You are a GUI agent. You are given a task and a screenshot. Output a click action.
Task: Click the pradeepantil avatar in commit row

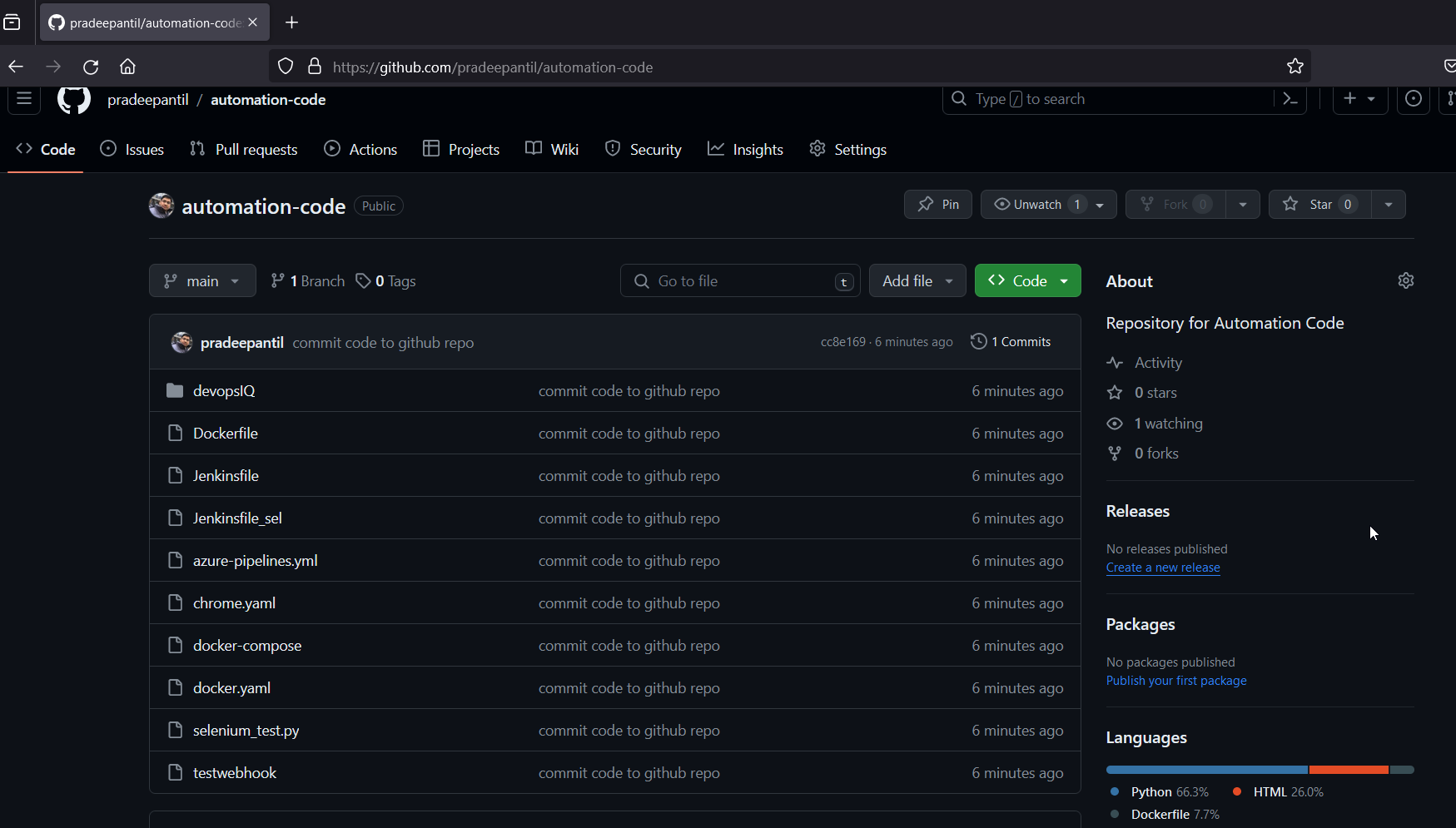pos(181,342)
